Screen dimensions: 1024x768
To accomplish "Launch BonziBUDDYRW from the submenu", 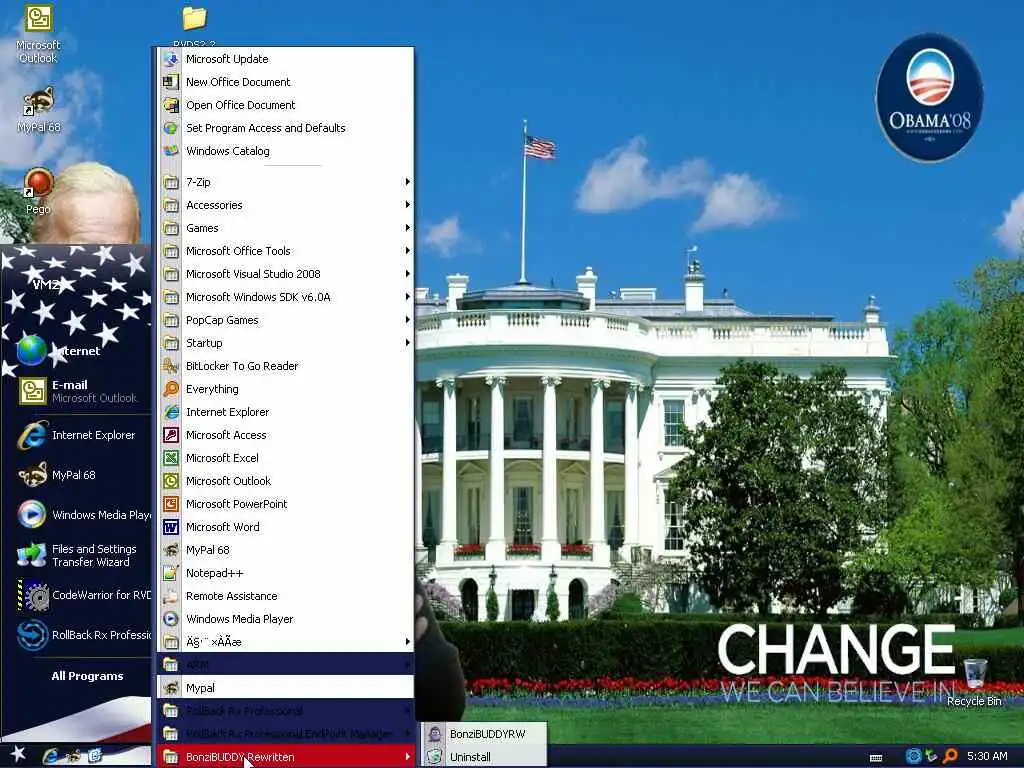I will click(484, 734).
